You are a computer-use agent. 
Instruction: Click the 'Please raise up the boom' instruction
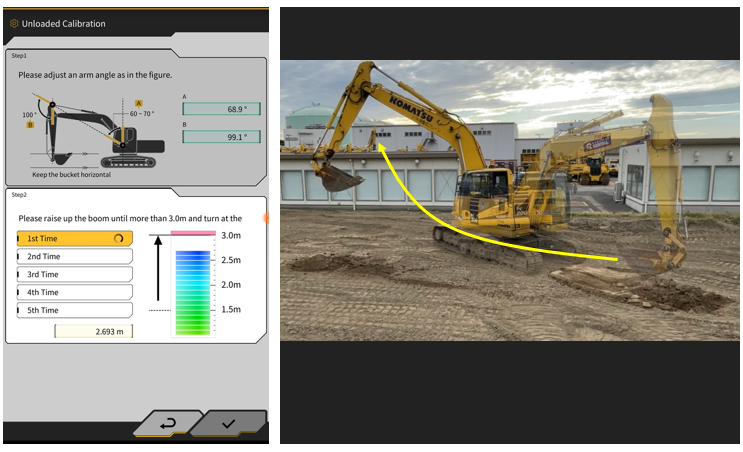pos(130,218)
